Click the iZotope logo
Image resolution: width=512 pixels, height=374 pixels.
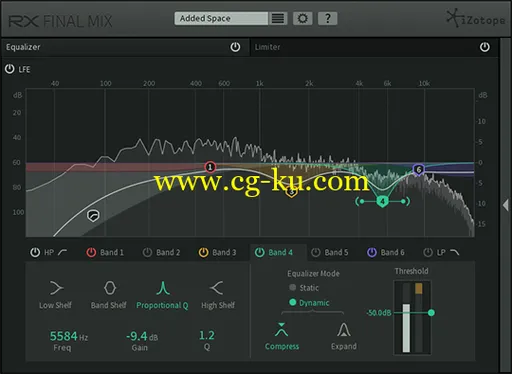pos(476,19)
